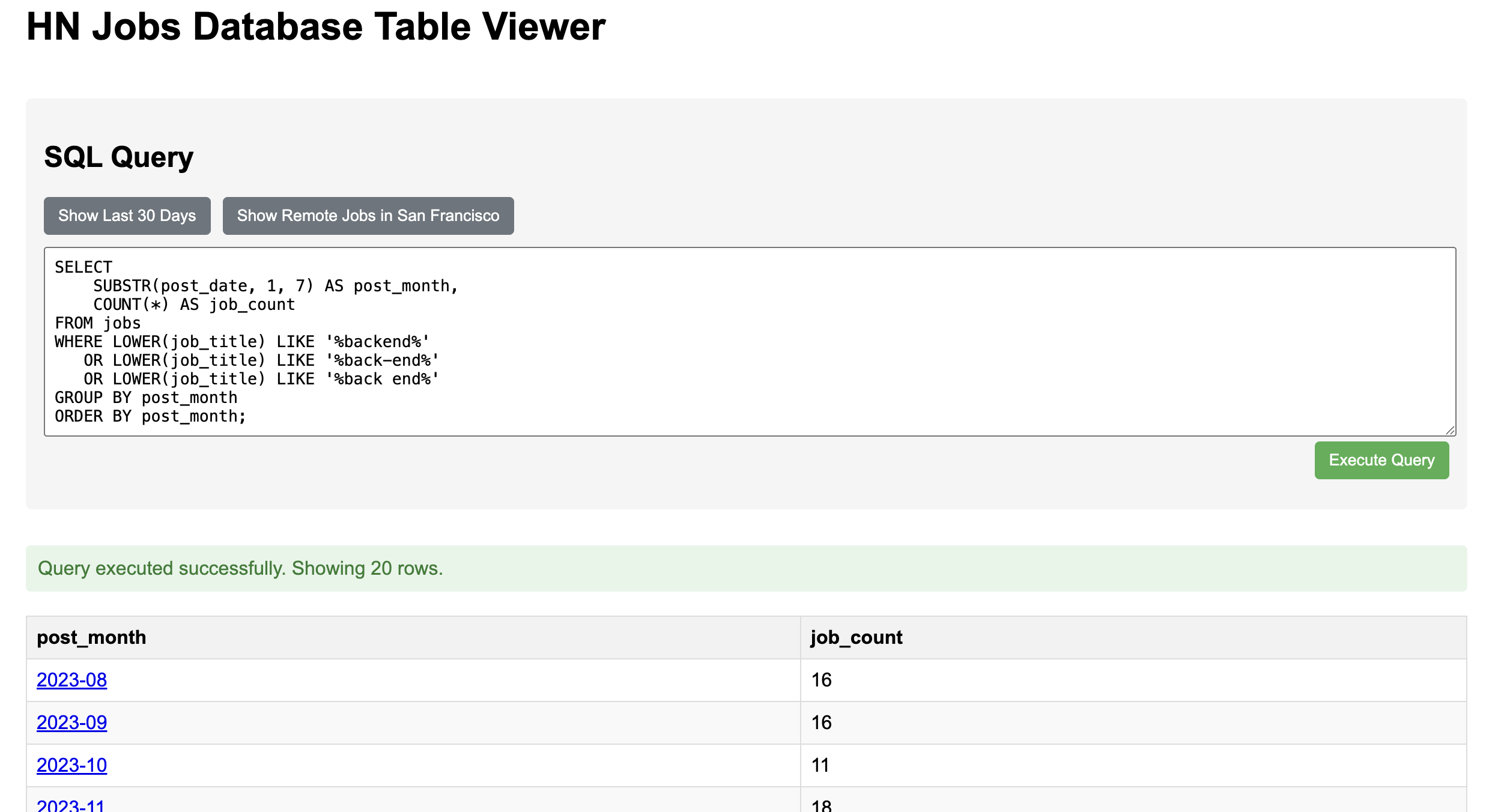Open the 2023-11 month link

(x=71, y=805)
